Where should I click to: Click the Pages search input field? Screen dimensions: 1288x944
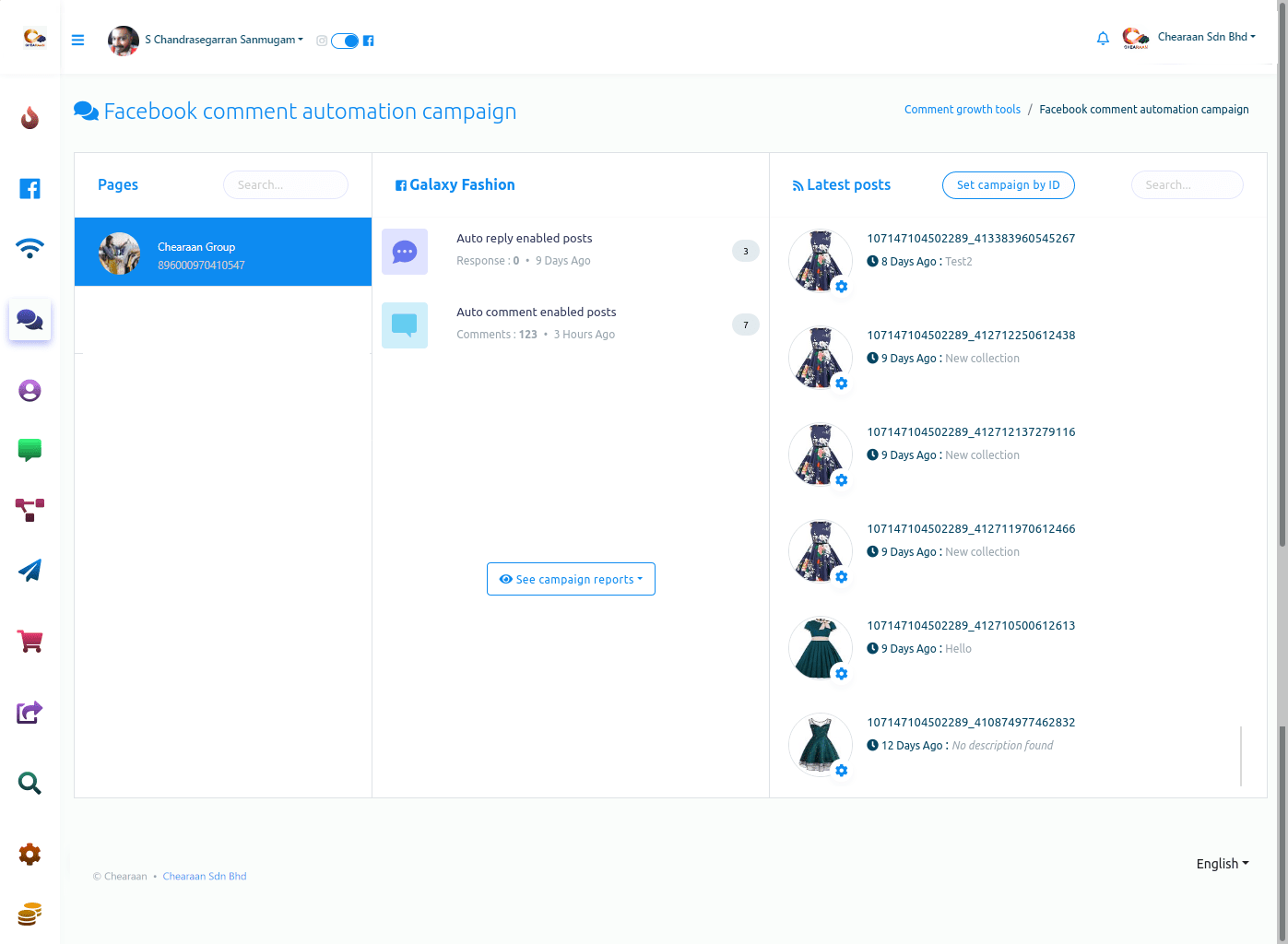point(286,185)
